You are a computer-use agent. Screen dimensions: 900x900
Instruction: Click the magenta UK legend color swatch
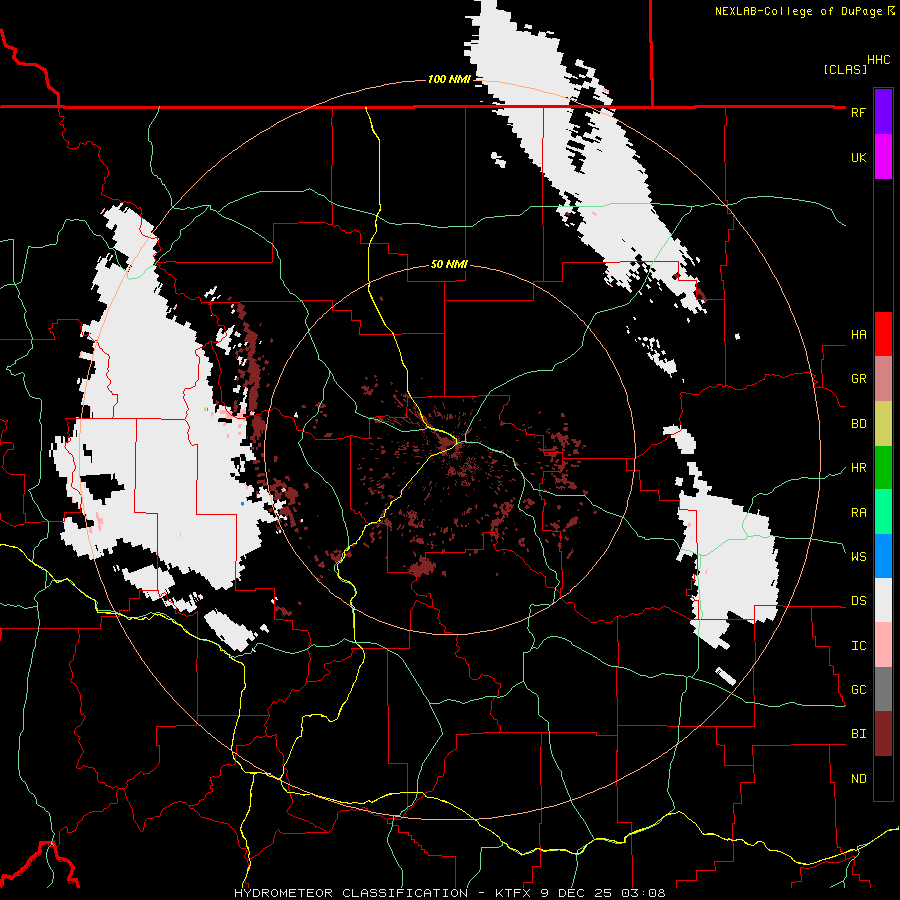883,157
